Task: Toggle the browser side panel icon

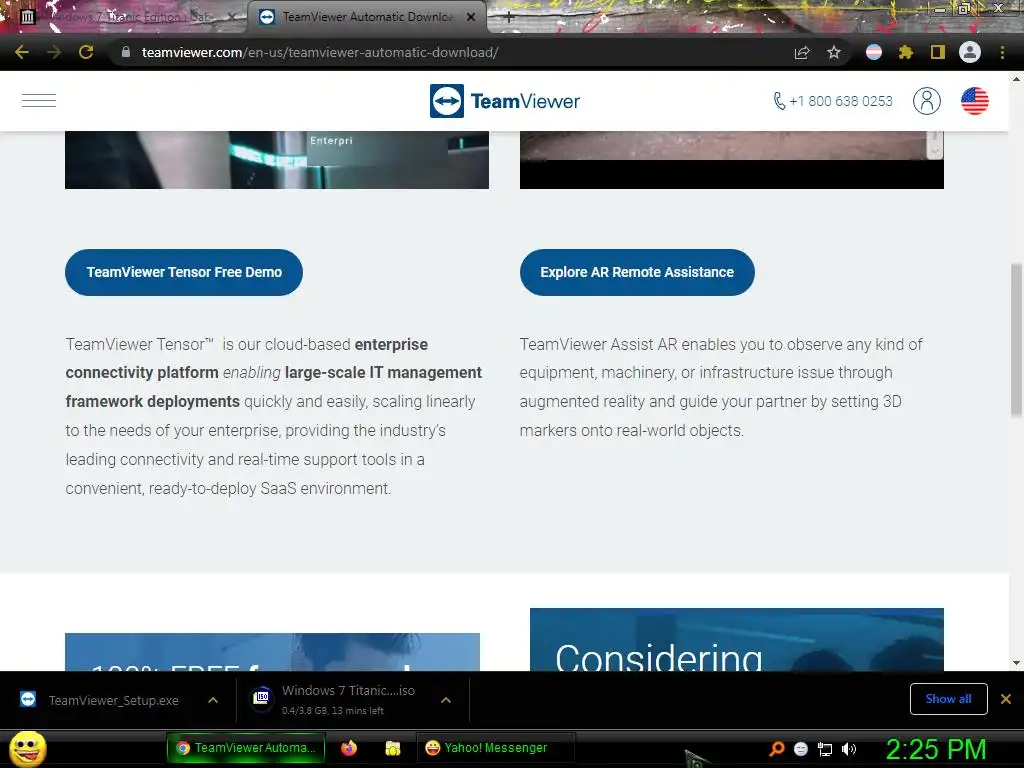Action: pyautogui.click(x=938, y=52)
